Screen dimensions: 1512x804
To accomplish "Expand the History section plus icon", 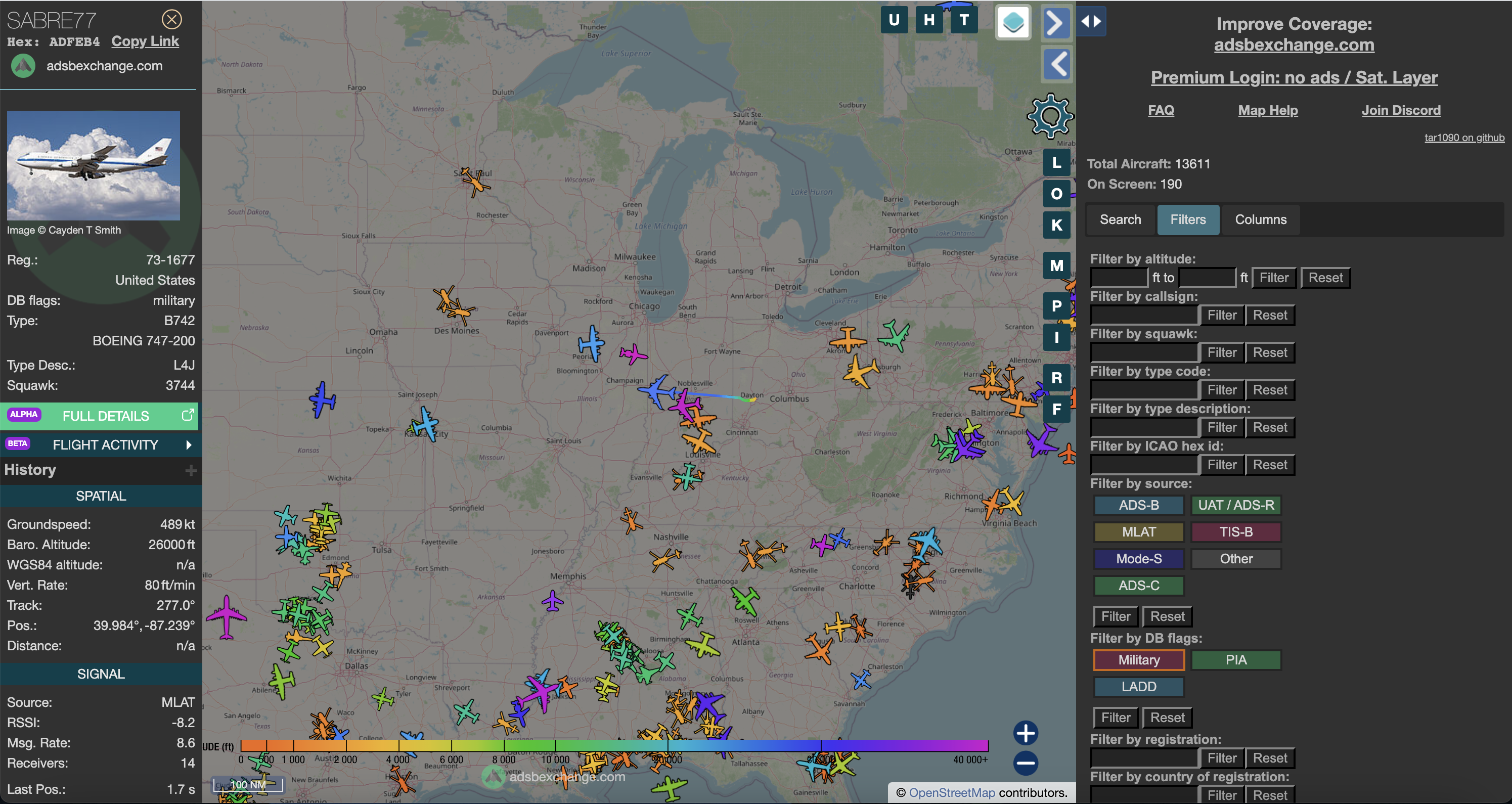I will pos(191,470).
